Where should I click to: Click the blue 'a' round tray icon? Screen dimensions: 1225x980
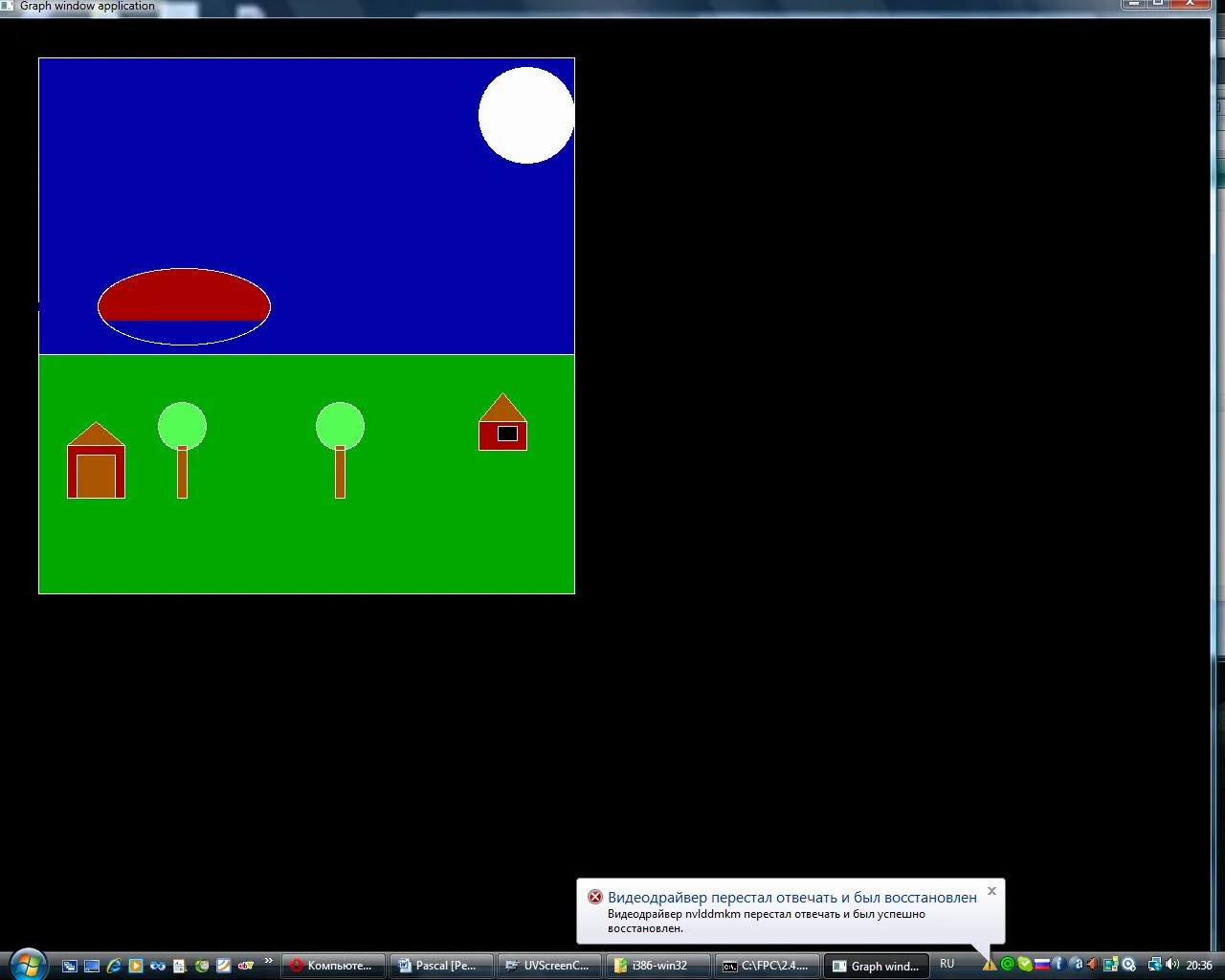pos(1076,965)
